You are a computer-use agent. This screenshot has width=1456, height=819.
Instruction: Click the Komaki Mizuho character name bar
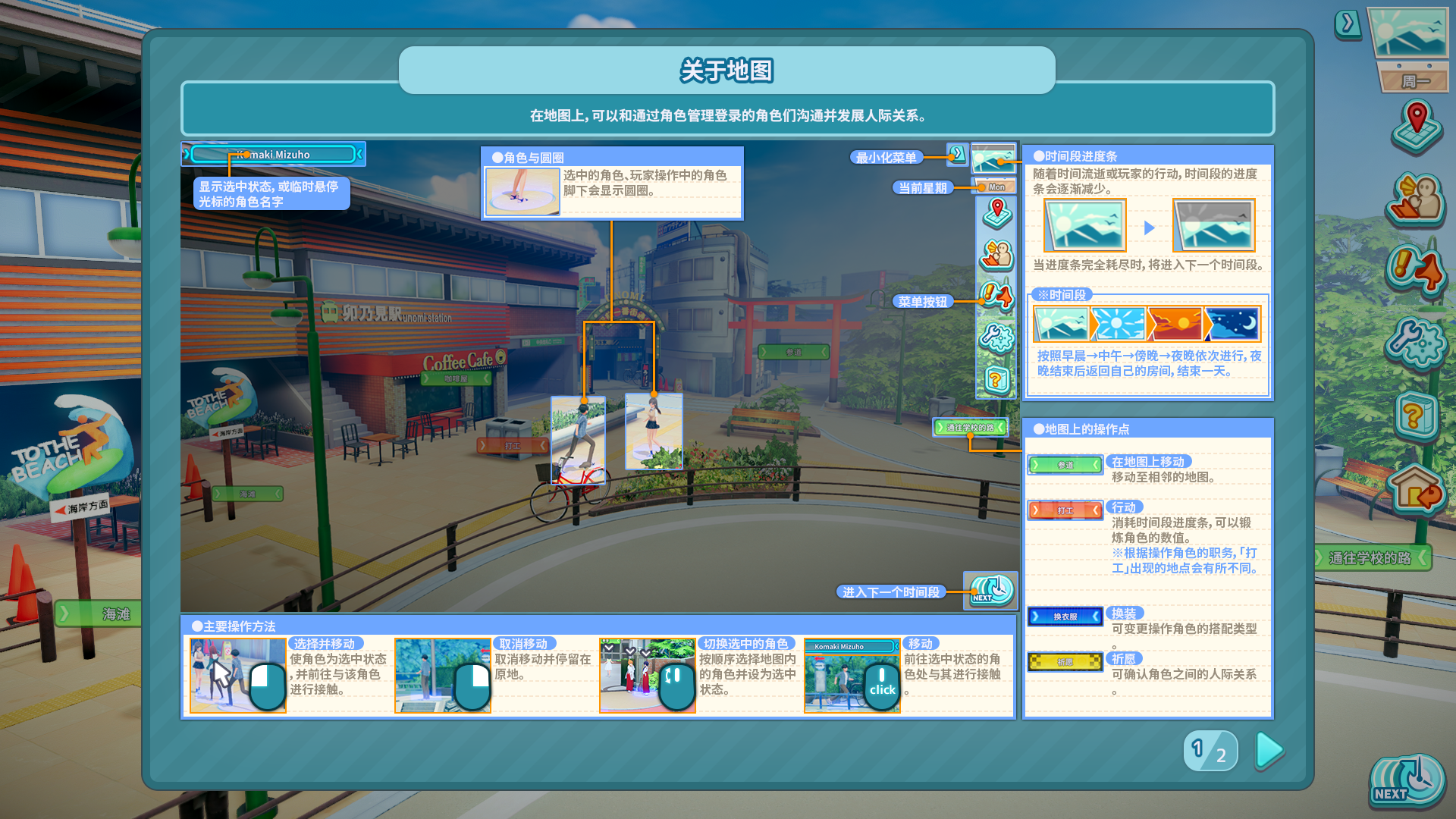273,155
